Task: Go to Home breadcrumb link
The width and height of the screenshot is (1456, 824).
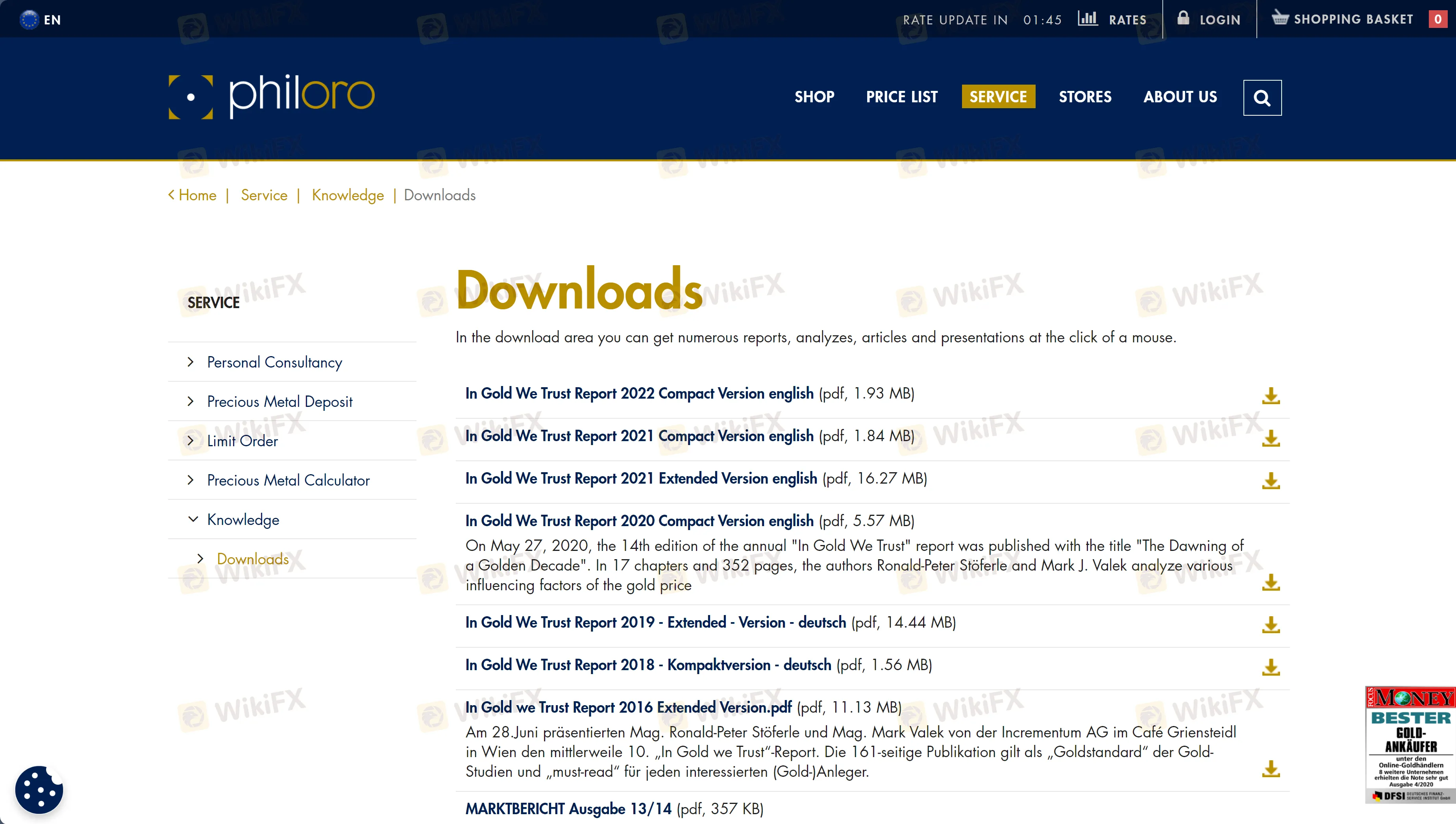Action: click(197, 195)
